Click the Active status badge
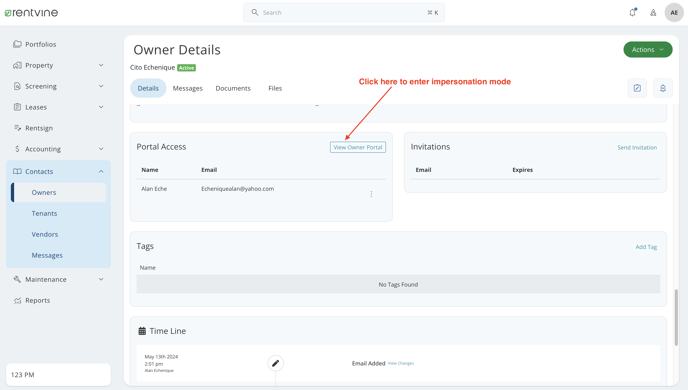Viewport: 688px width, 390px height. [x=186, y=68]
